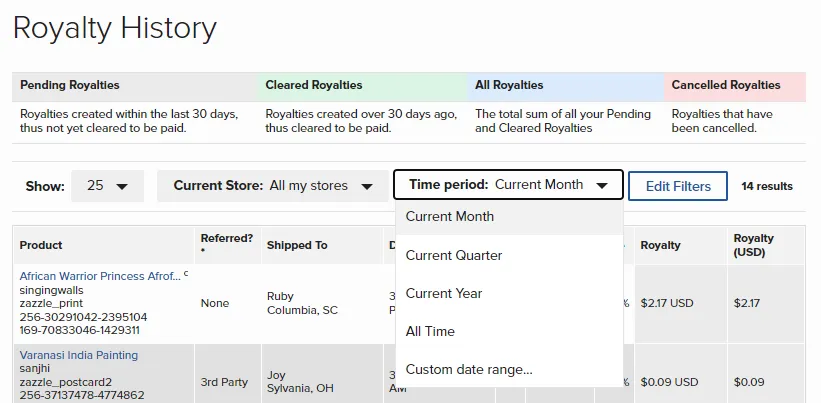The width and height of the screenshot is (821, 403).
Task: Click the Edit Filters button
Action: coord(678,186)
